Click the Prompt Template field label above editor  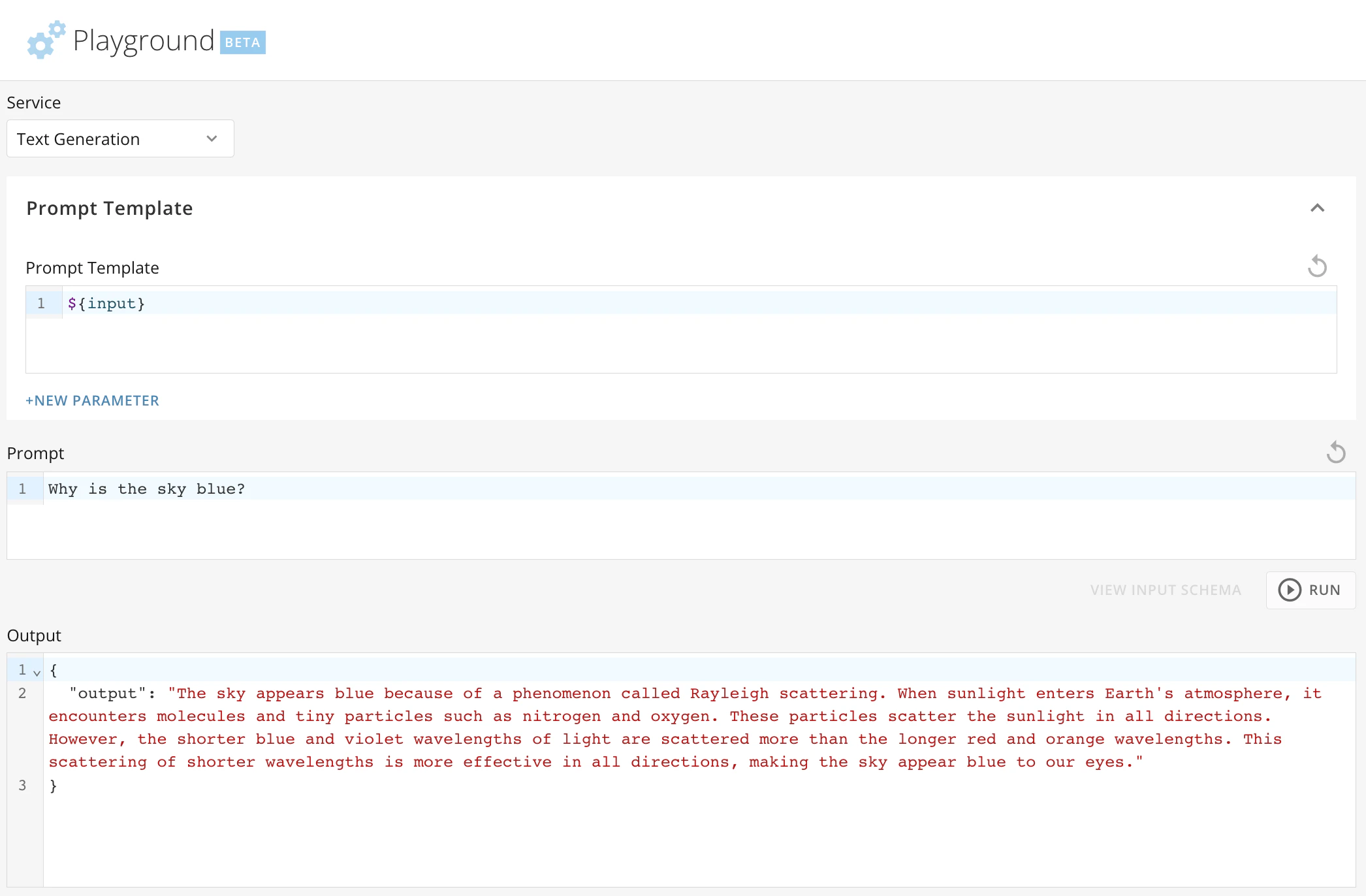[x=92, y=268]
